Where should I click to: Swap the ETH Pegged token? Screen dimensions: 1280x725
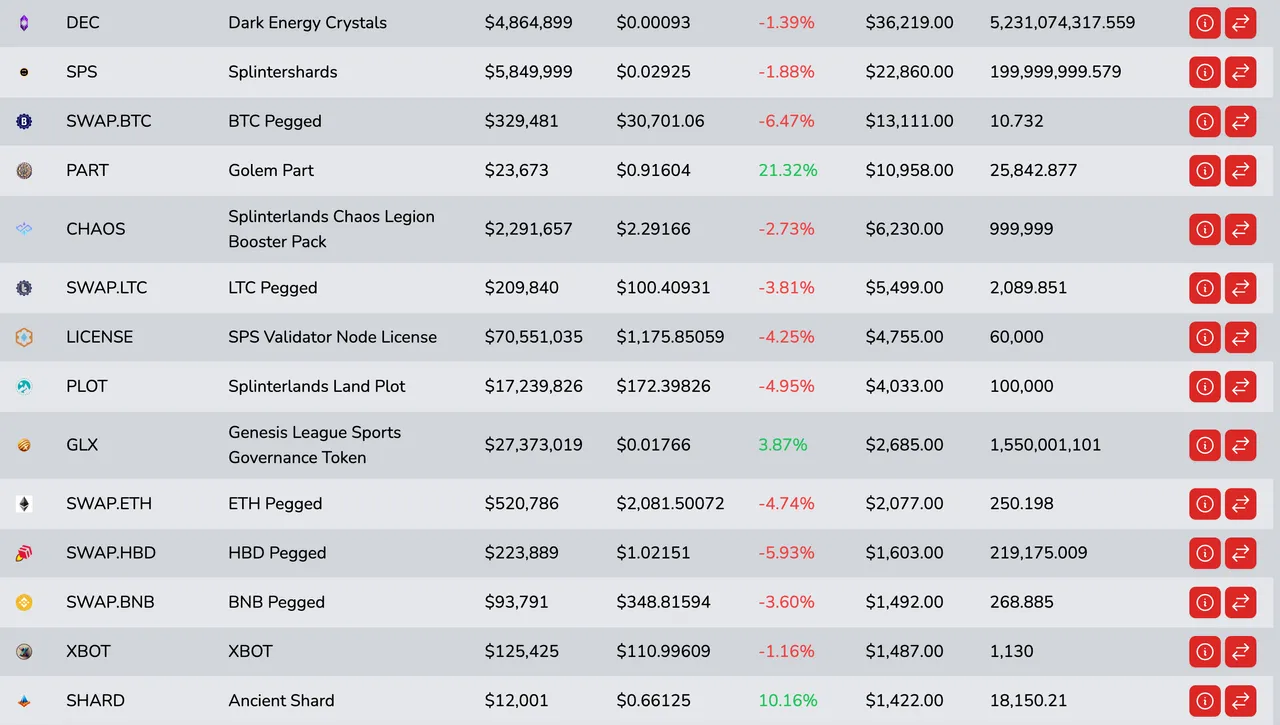click(x=1240, y=504)
